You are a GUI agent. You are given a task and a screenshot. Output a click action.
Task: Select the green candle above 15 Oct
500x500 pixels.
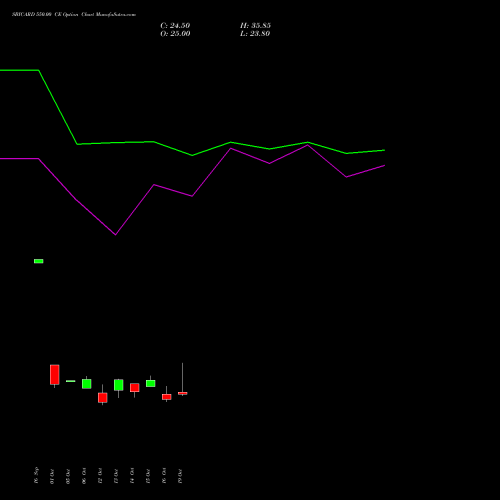151,383
